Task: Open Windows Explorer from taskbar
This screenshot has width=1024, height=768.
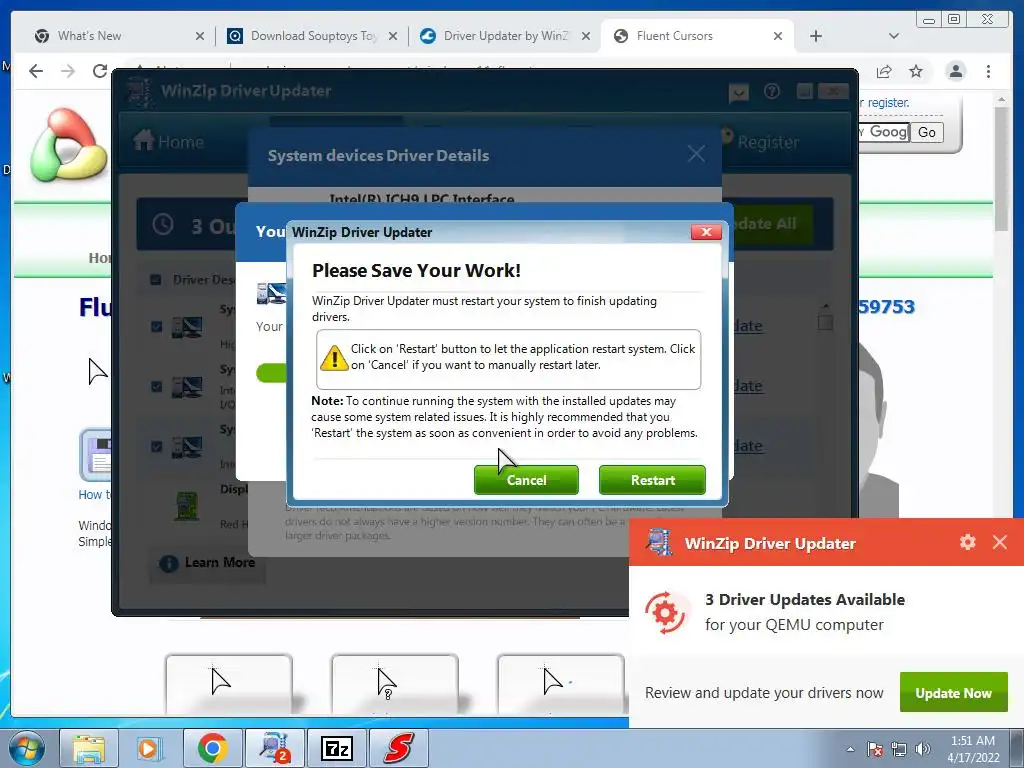Action: [89, 748]
